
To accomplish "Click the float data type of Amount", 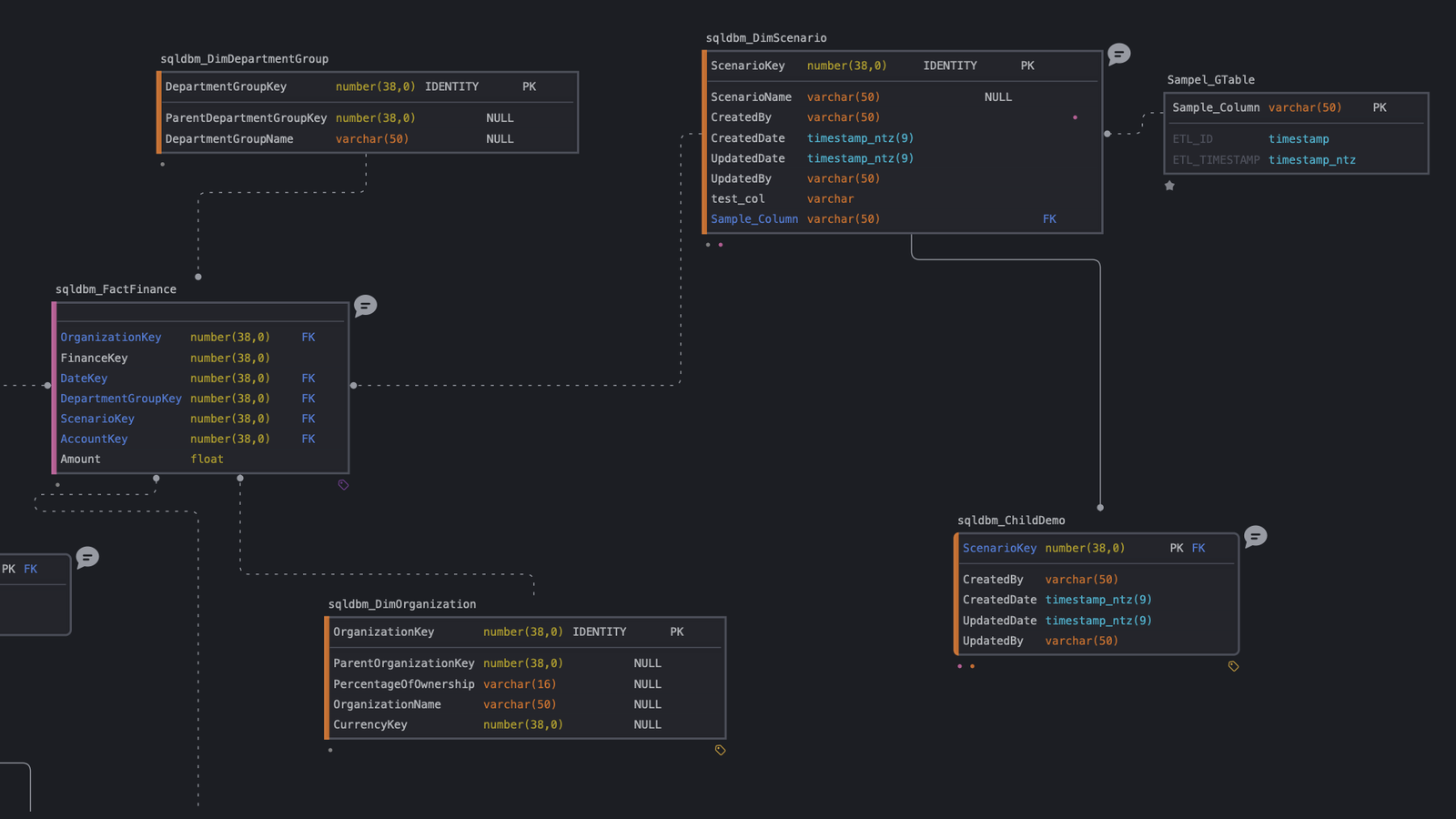I will pos(207,460).
